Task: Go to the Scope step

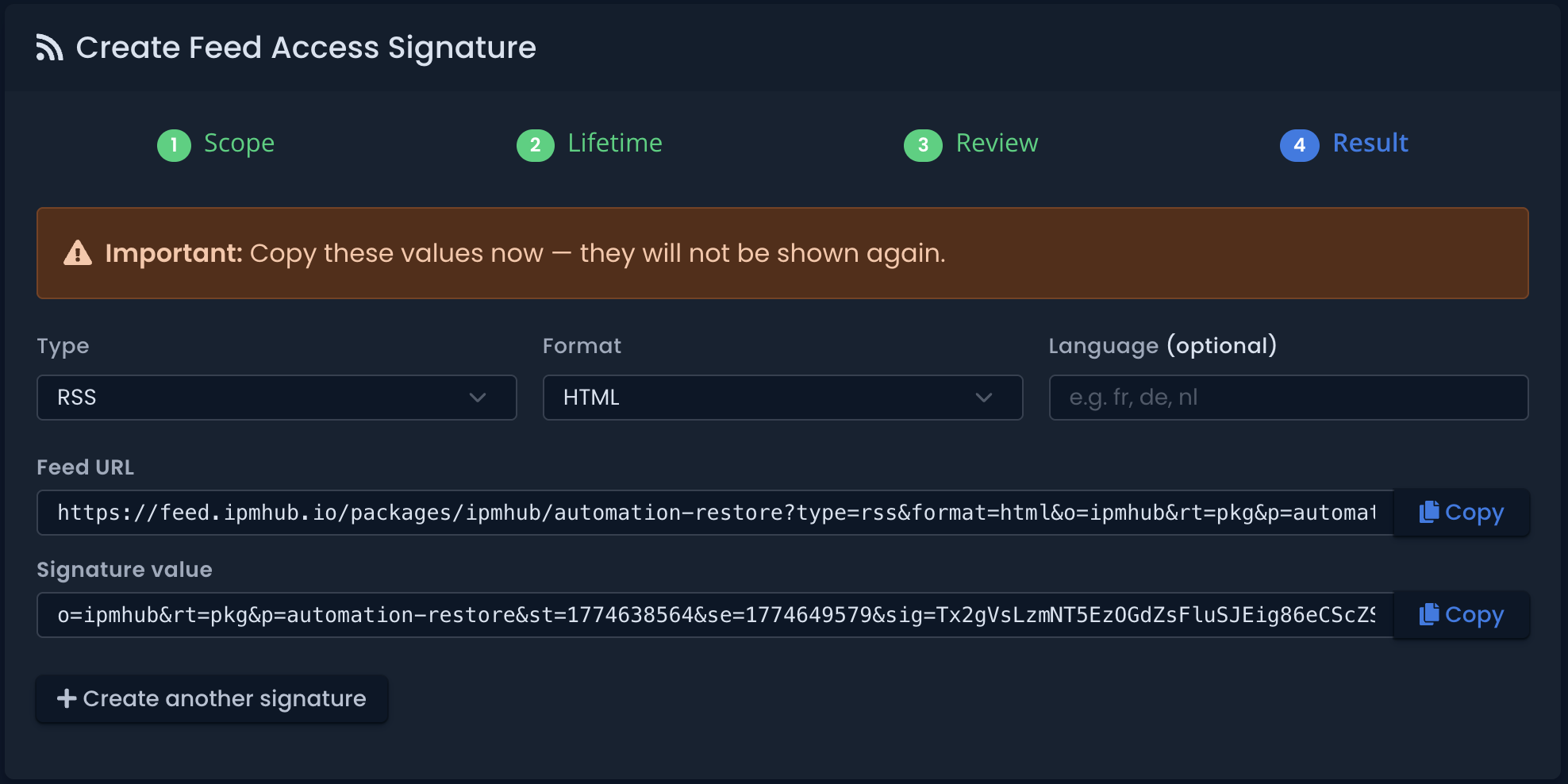Action: 239,144
